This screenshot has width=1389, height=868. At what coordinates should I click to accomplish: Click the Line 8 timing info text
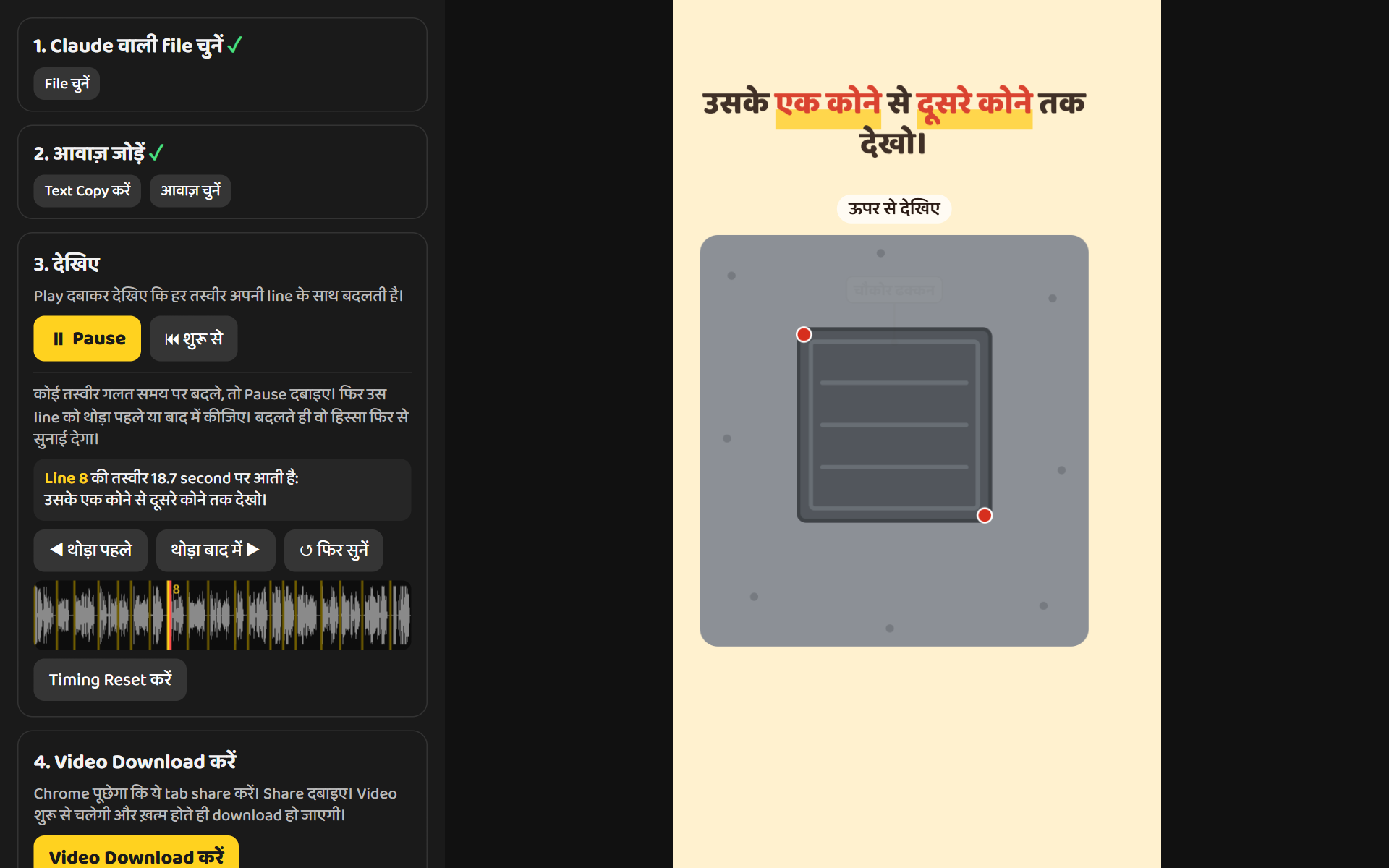222,489
